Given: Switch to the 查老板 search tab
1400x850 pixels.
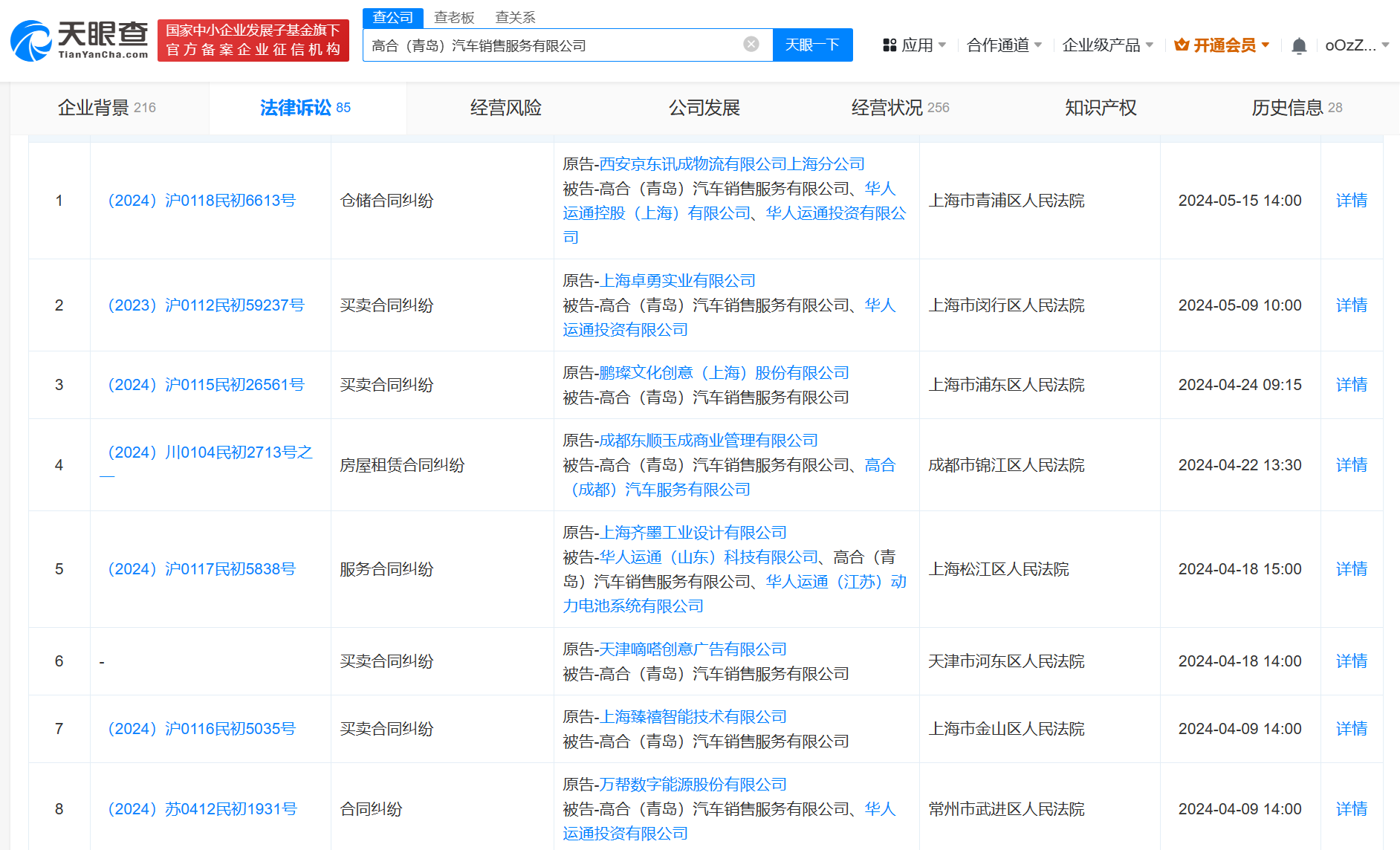Looking at the screenshot, I should tap(453, 17).
